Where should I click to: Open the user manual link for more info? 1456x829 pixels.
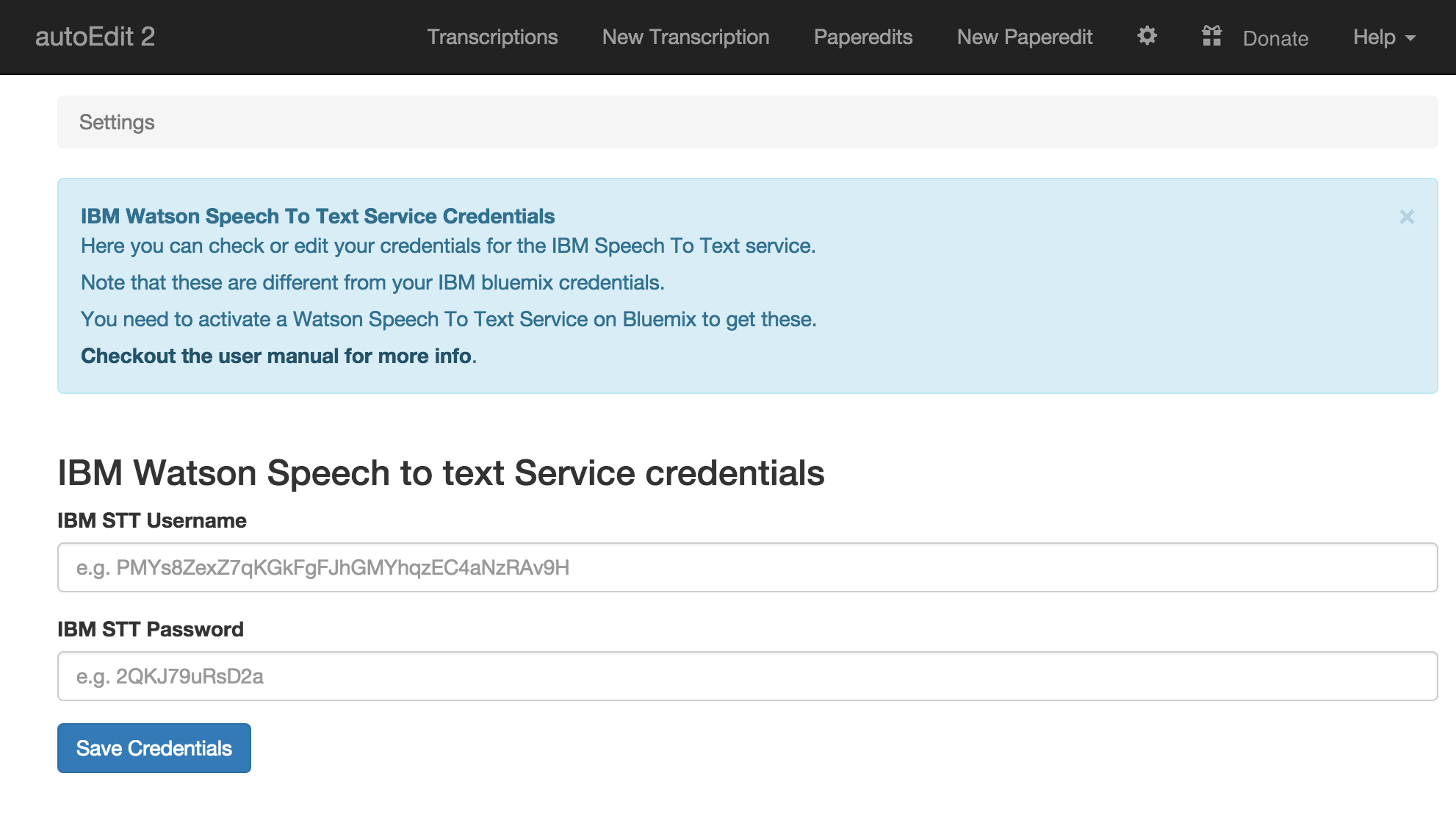coord(276,356)
